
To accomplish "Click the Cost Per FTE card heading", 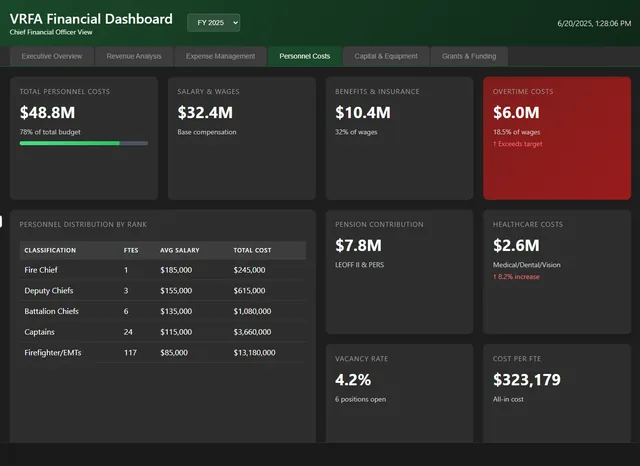I will pyautogui.click(x=517, y=359).
